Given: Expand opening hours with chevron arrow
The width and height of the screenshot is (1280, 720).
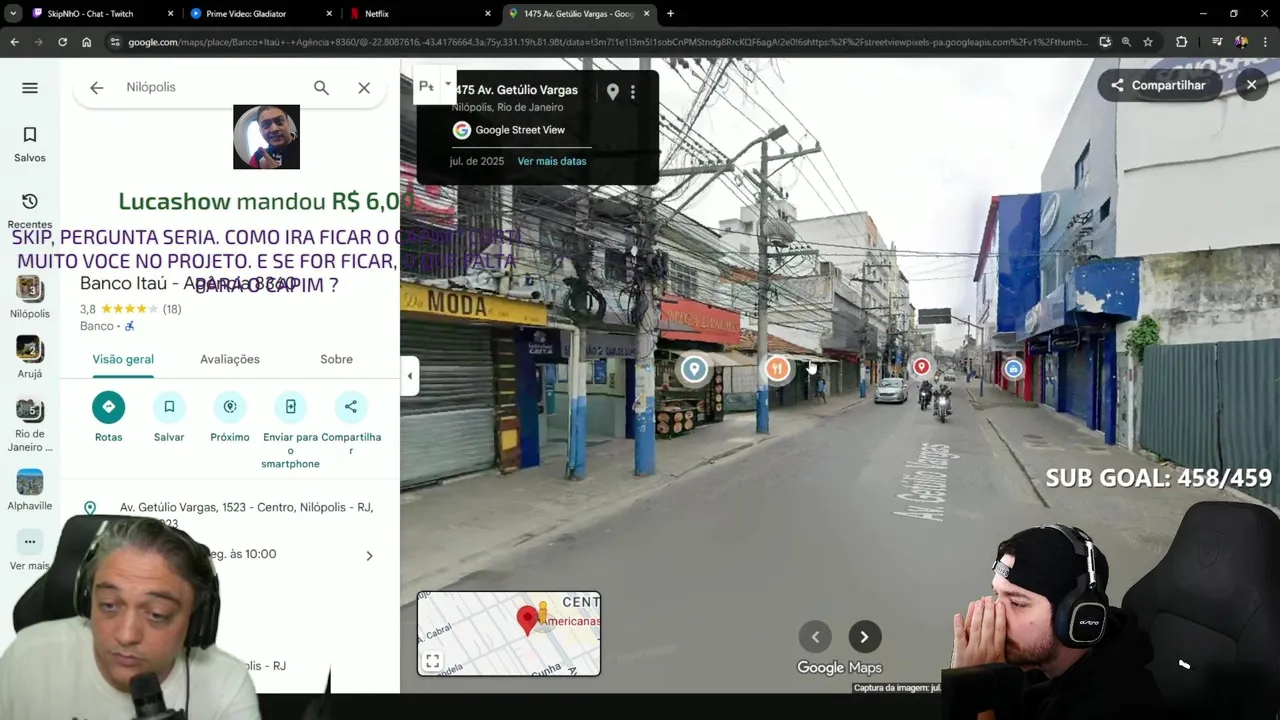Looking at the screenshot, I should (369, 556).
